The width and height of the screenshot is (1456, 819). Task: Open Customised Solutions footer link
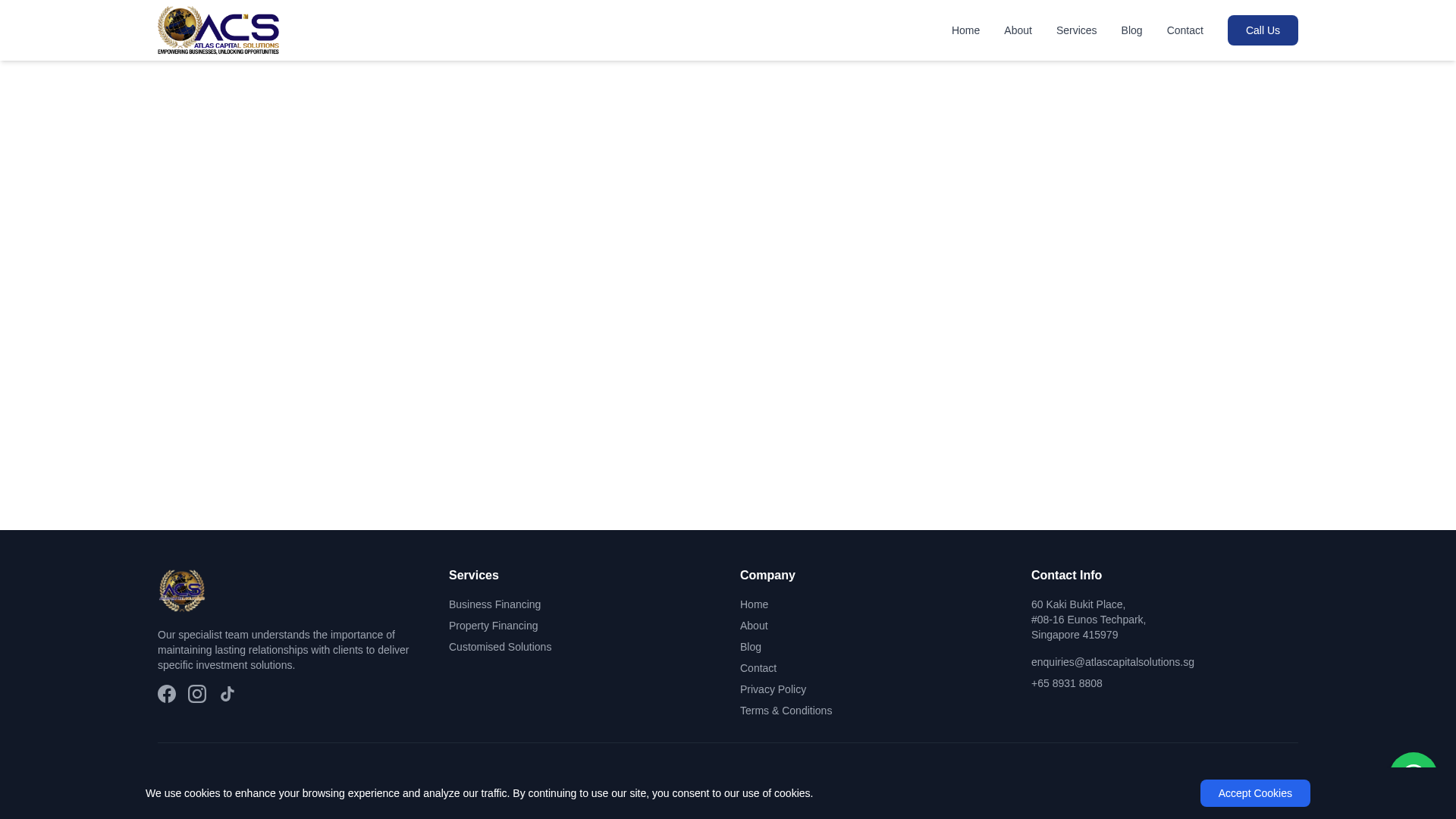tap(500, 647)
